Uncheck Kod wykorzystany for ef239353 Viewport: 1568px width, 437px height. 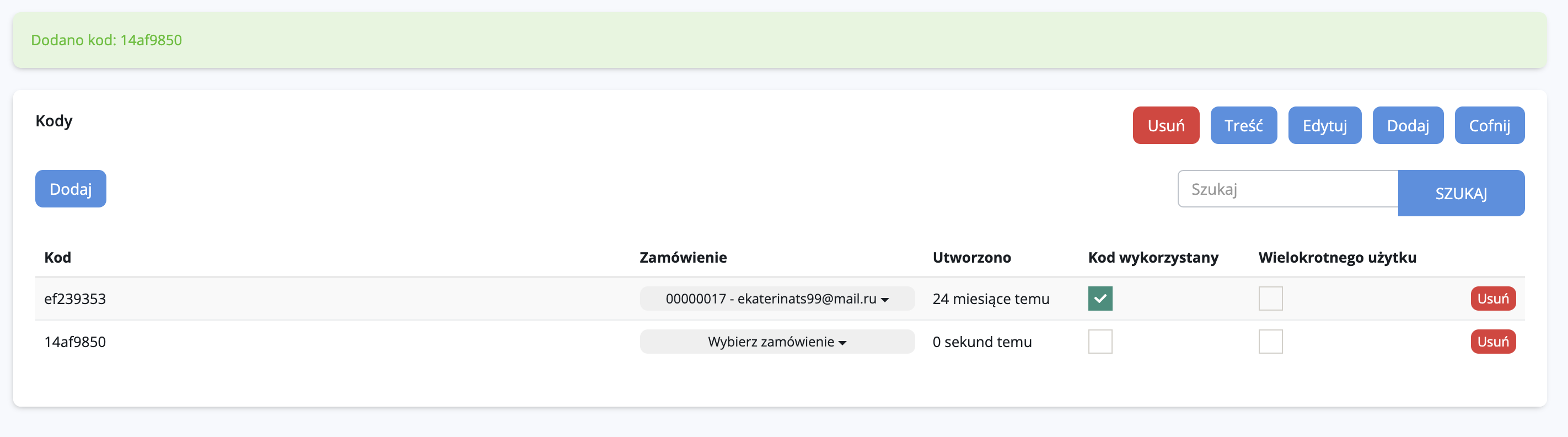(x=1100, y=299)
